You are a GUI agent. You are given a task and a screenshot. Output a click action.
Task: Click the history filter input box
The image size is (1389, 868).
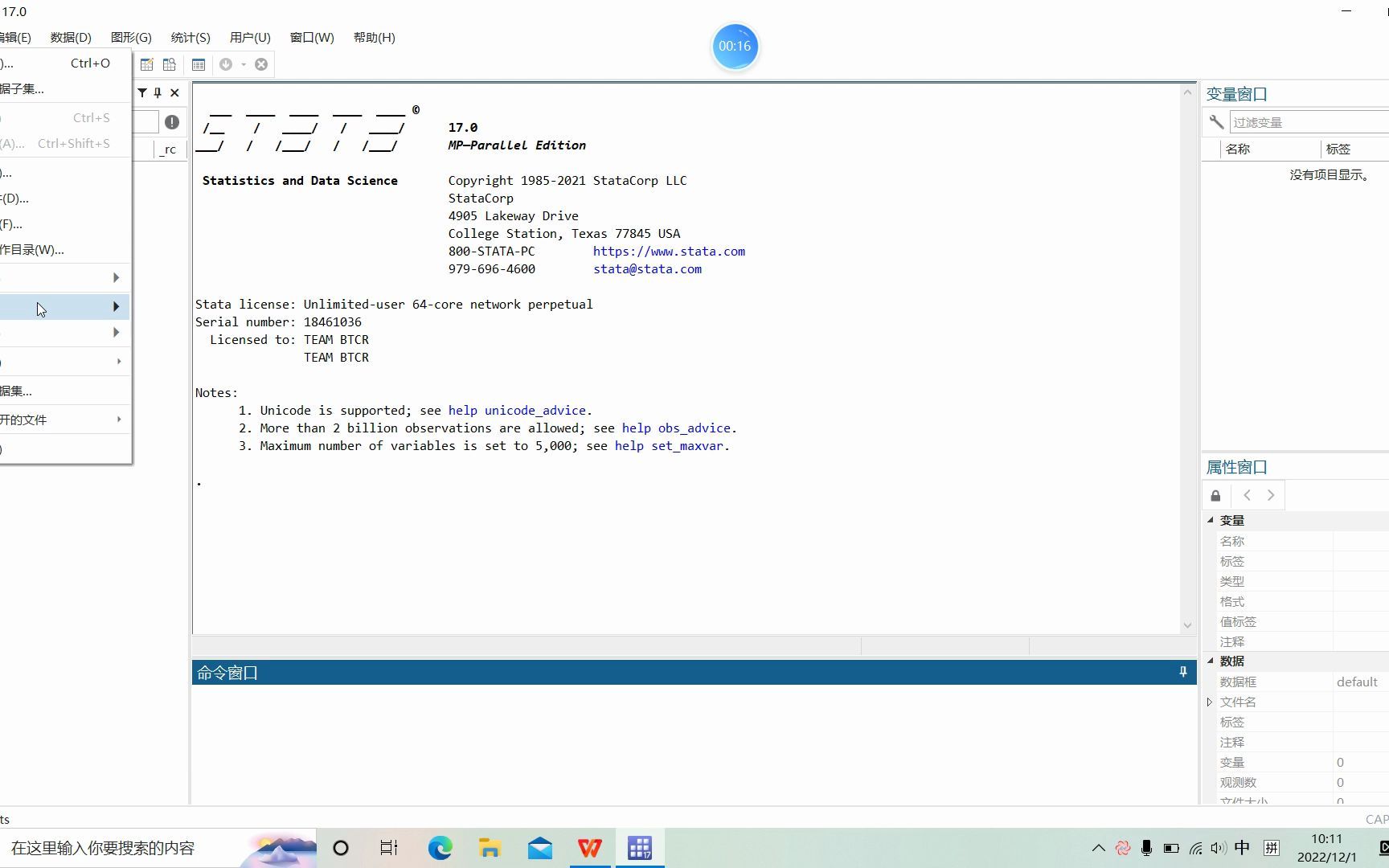(146, 122)
